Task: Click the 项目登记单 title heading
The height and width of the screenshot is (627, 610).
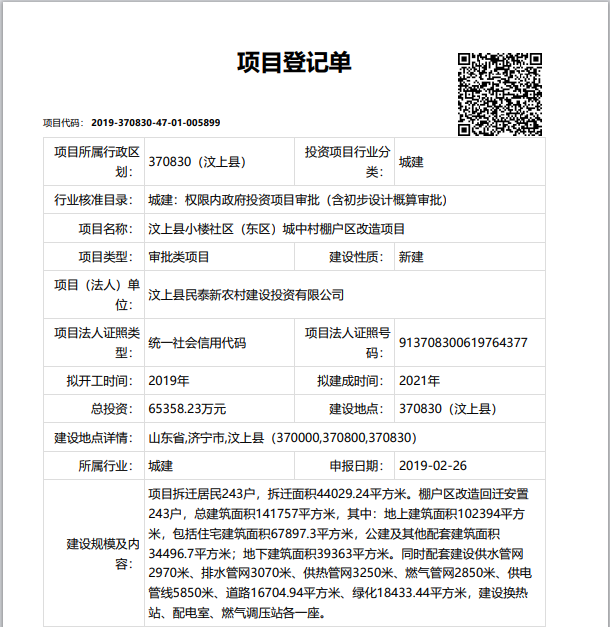Action: 294,62
